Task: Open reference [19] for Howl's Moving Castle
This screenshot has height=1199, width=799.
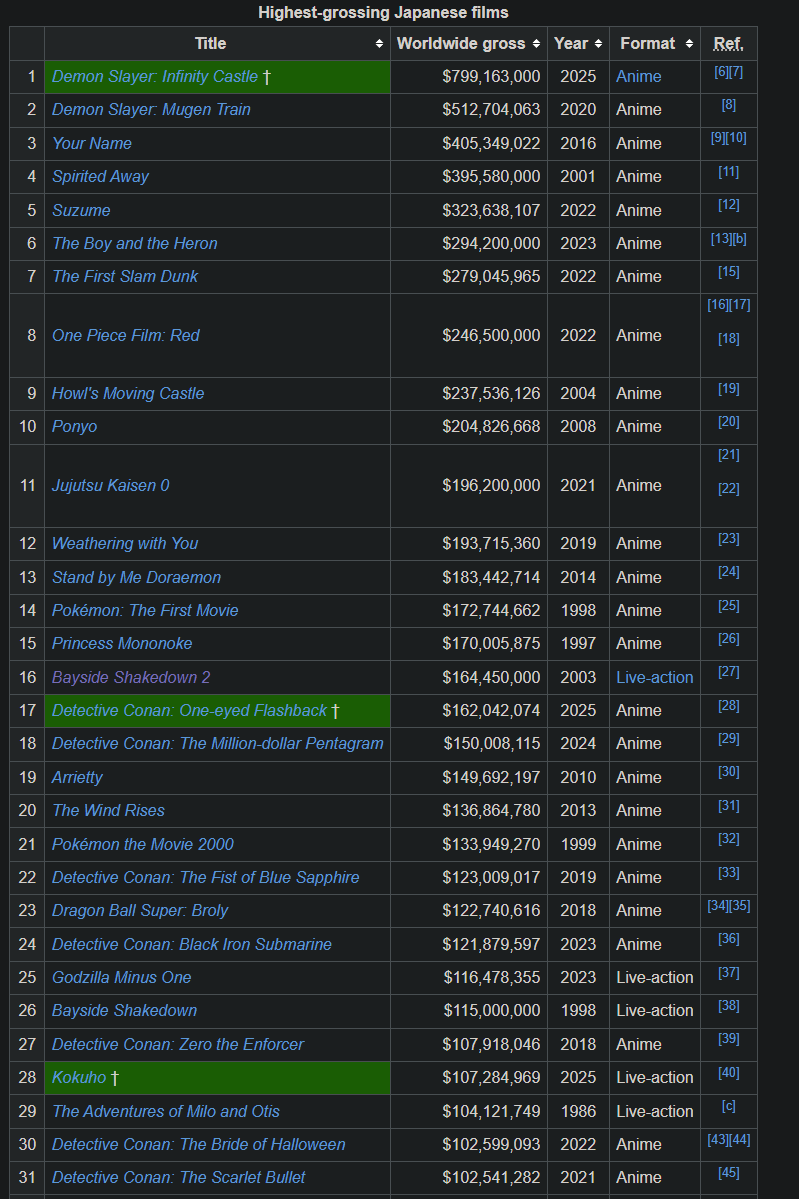Action: [729, 388]
